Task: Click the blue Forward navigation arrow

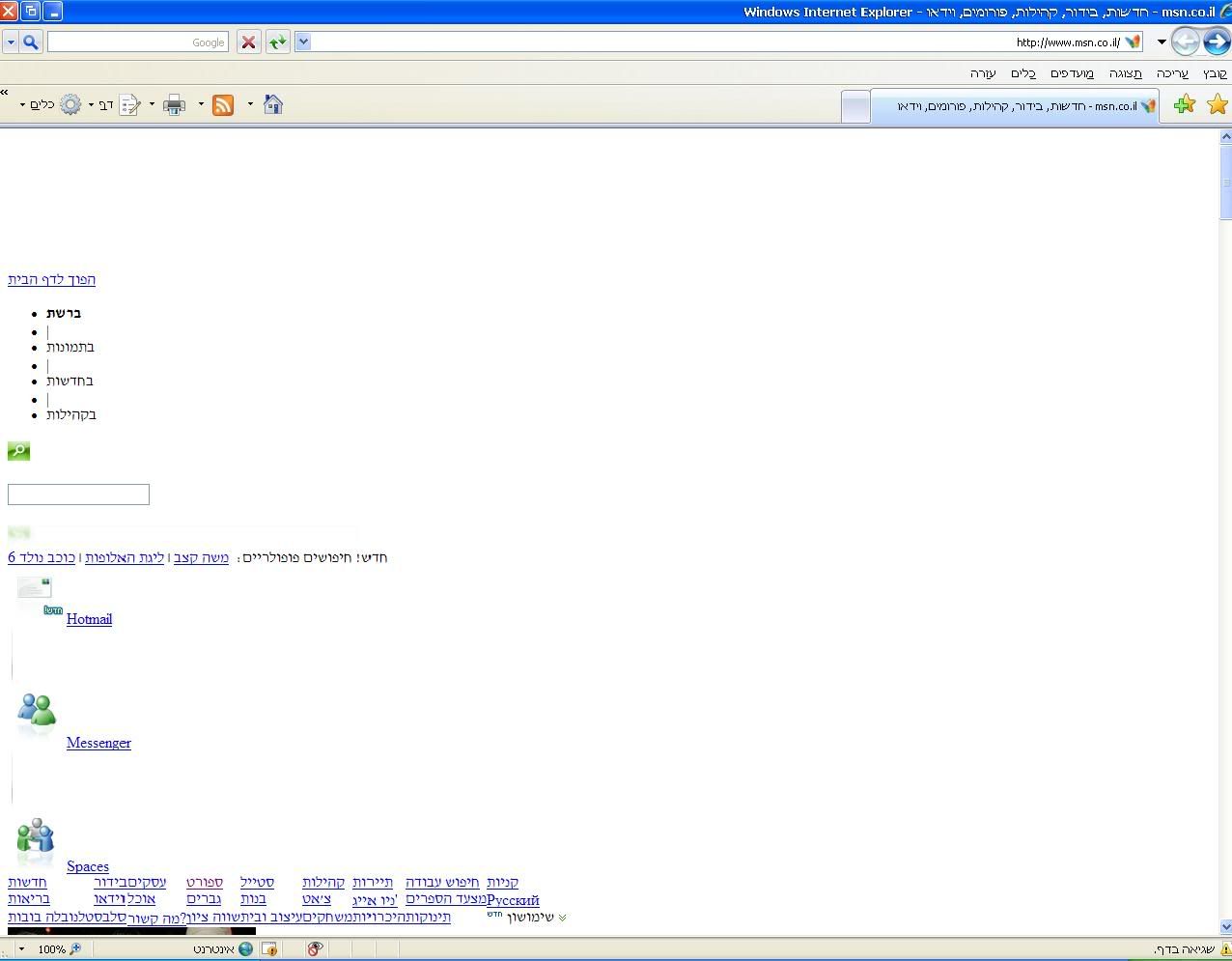Action: 1216,42
